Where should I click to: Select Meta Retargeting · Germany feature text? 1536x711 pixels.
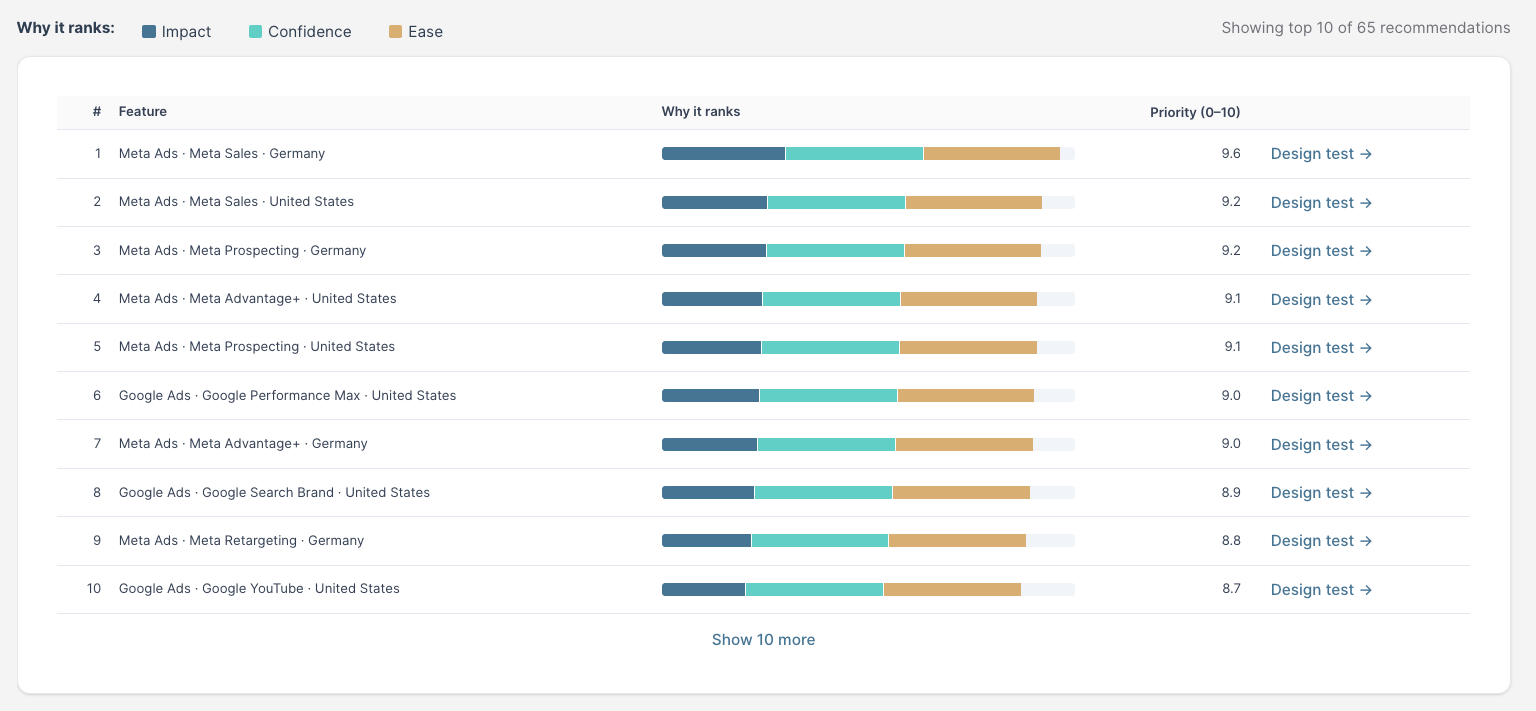[241, 541]
